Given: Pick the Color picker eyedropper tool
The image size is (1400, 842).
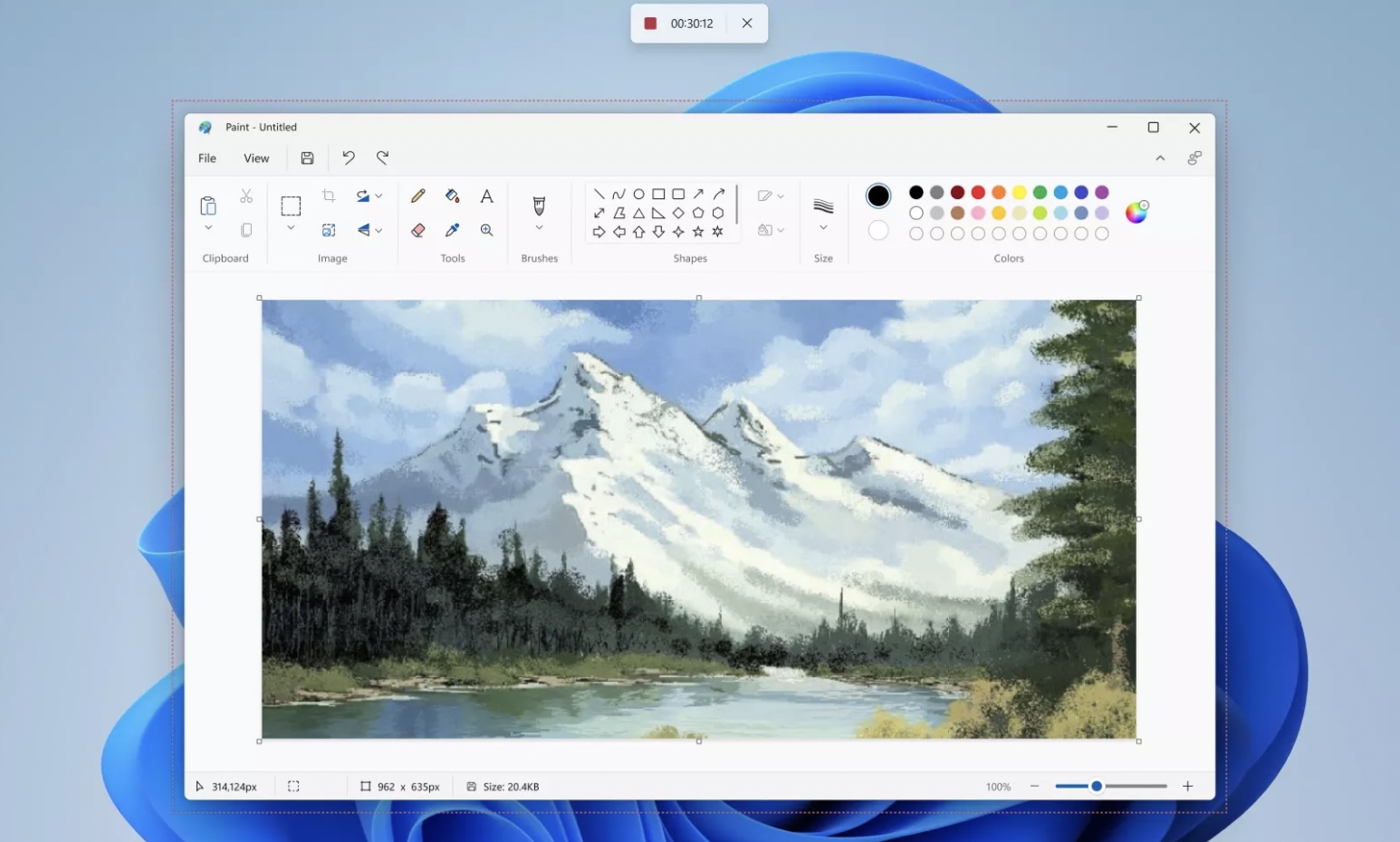Looking at the screenshot, I should click(x=453, y=230).
